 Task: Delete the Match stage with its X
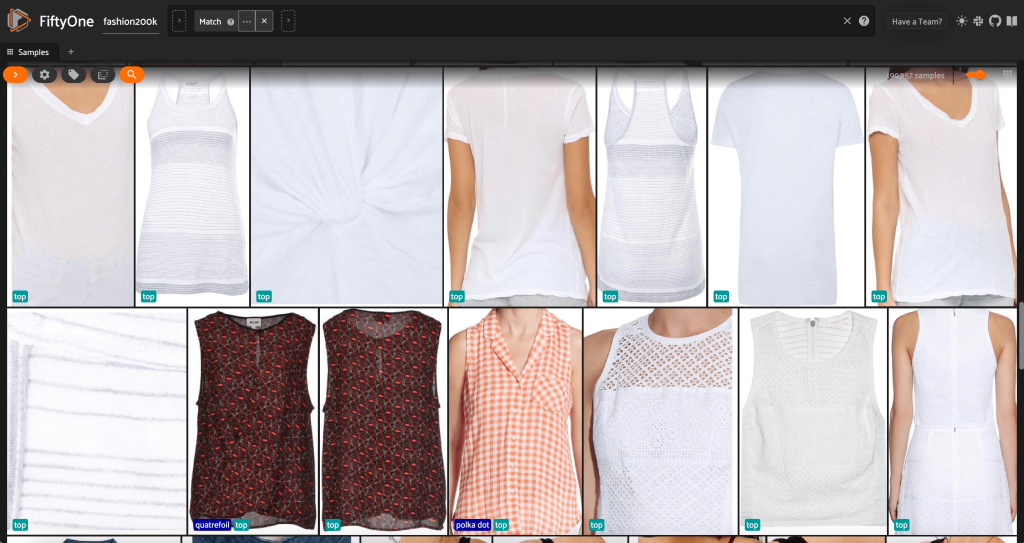(x=264, y=22)
